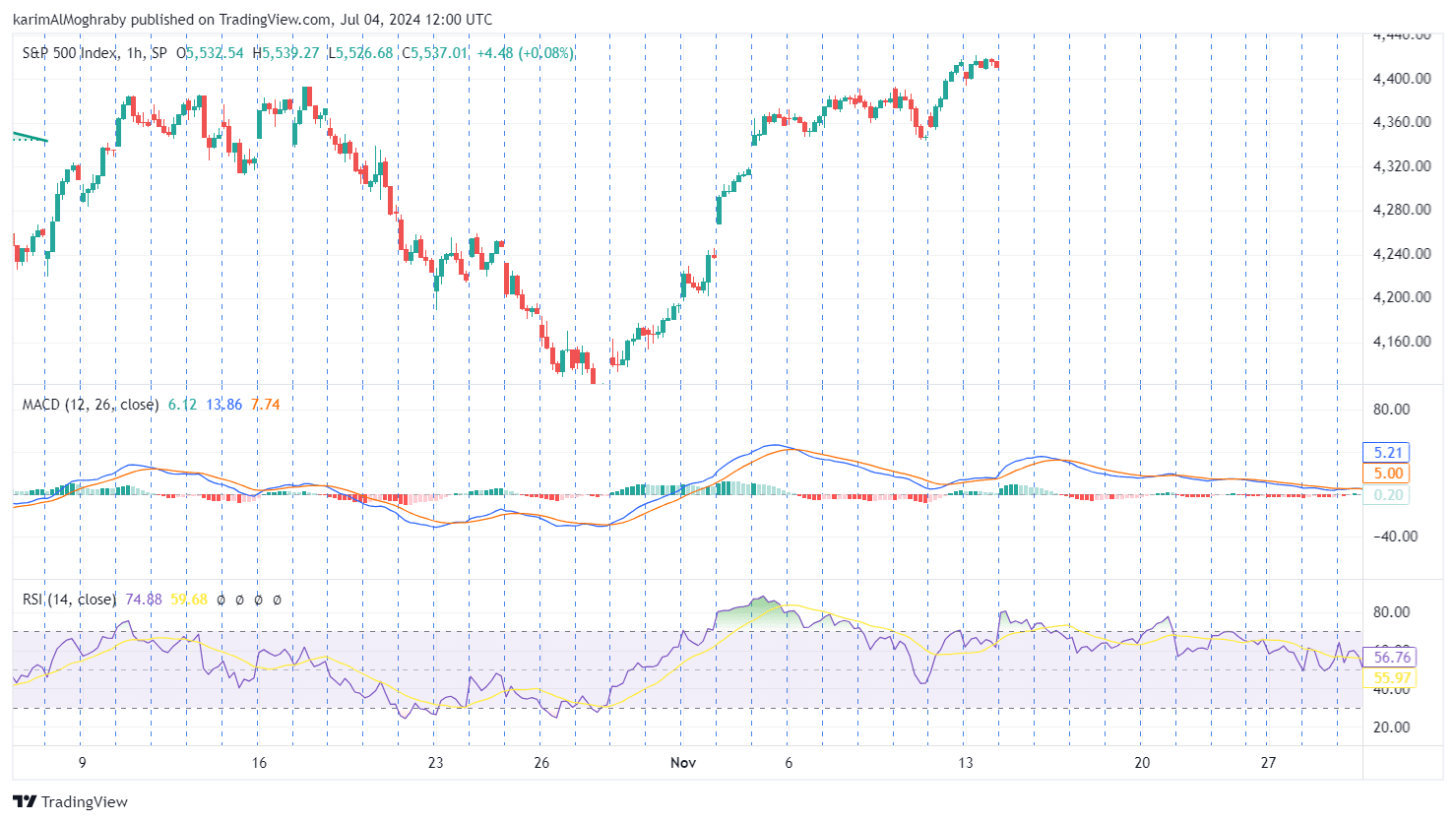Click the date label 9 on time axis
The height and width of the screenshot is (823, 1456).
(82, 763)
